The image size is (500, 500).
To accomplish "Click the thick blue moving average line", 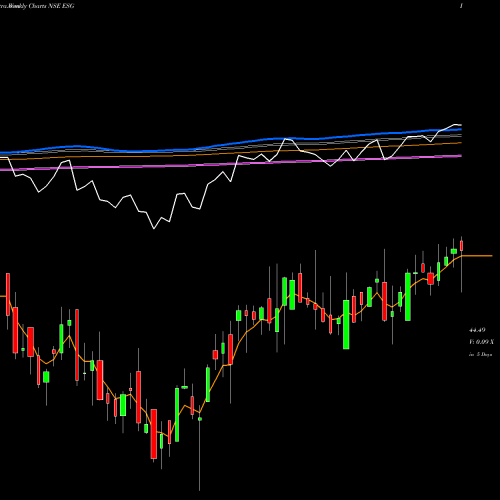I will pos(231,144).
